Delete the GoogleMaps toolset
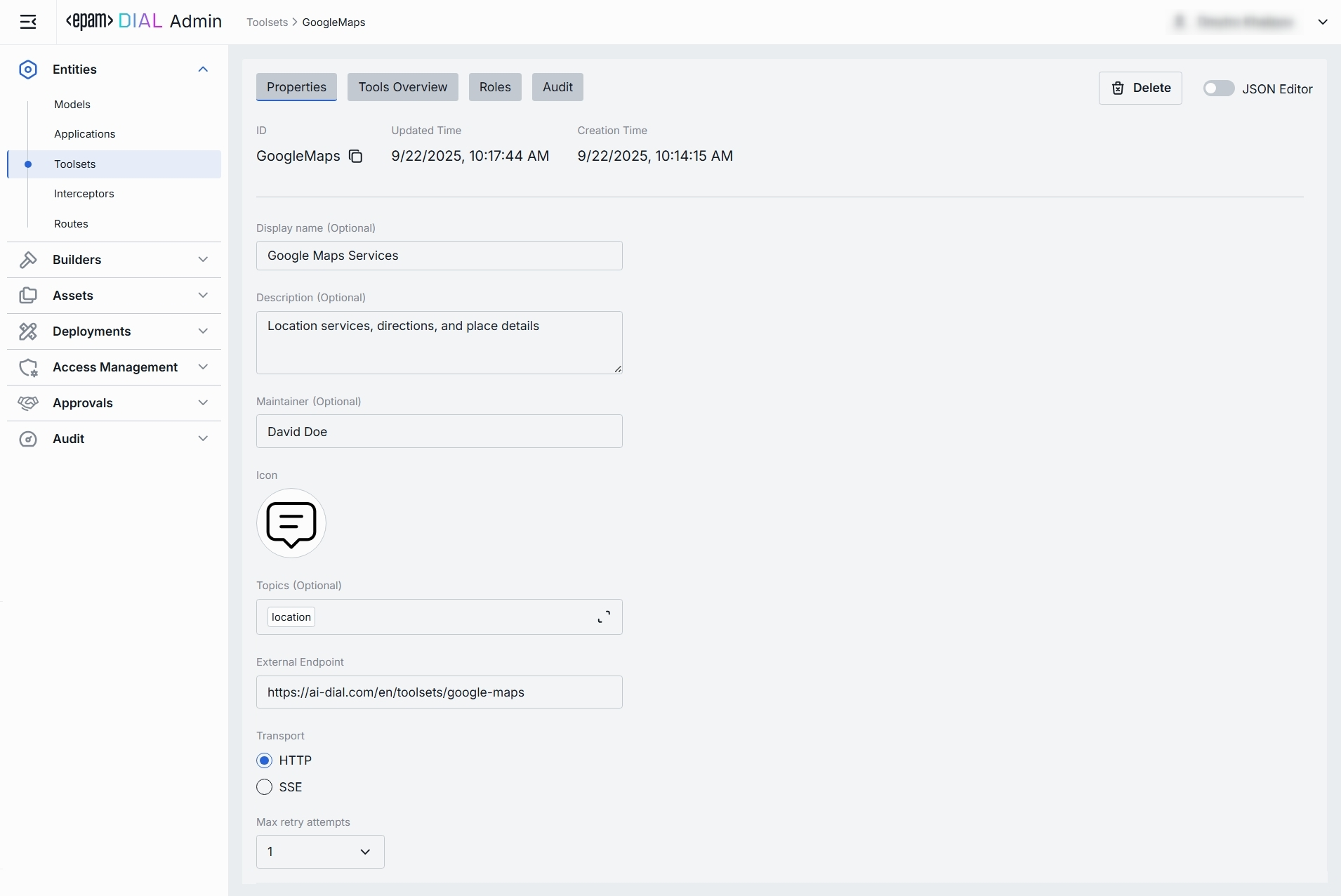1341x896 pixels. 1140,88
